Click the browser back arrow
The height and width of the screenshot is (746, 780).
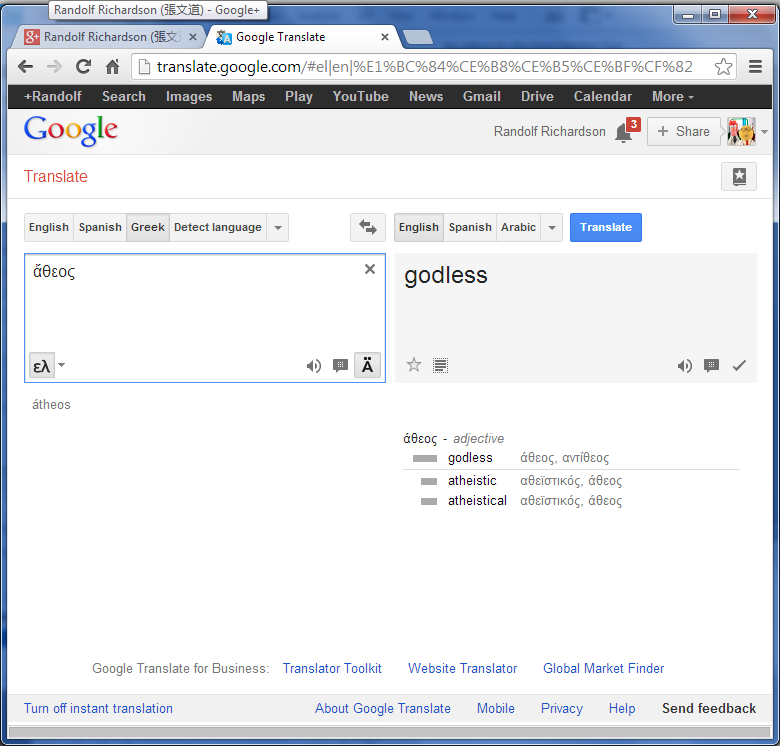[25, 66]
